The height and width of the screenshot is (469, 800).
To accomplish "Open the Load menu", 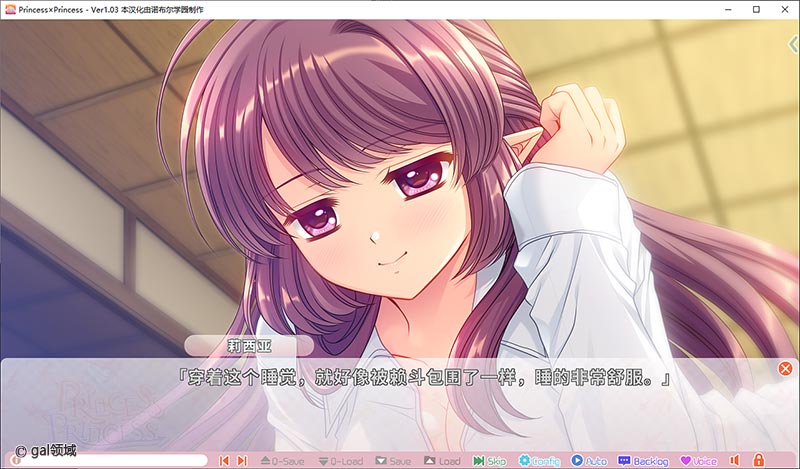I will pos(443,461).
